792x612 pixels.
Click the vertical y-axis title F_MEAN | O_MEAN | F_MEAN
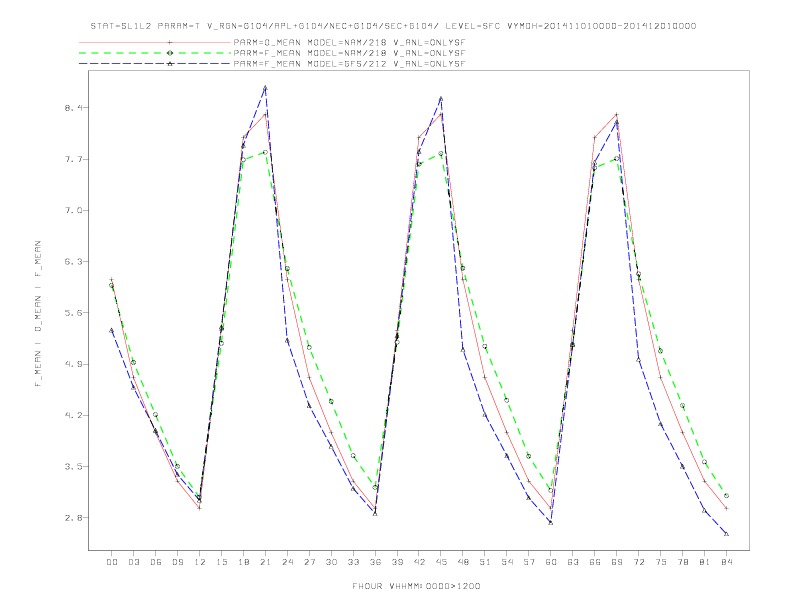pos(38,314)
